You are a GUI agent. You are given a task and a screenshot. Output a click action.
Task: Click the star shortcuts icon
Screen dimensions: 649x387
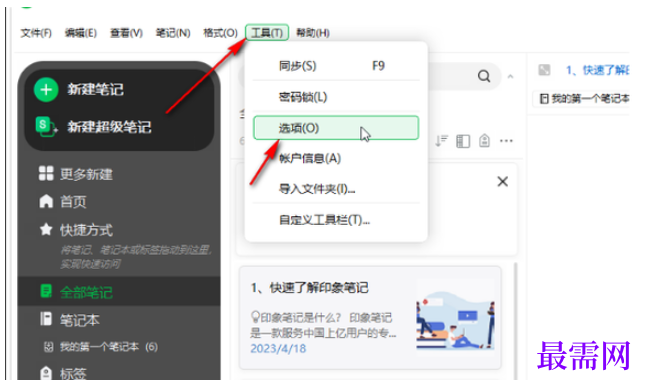46,229
